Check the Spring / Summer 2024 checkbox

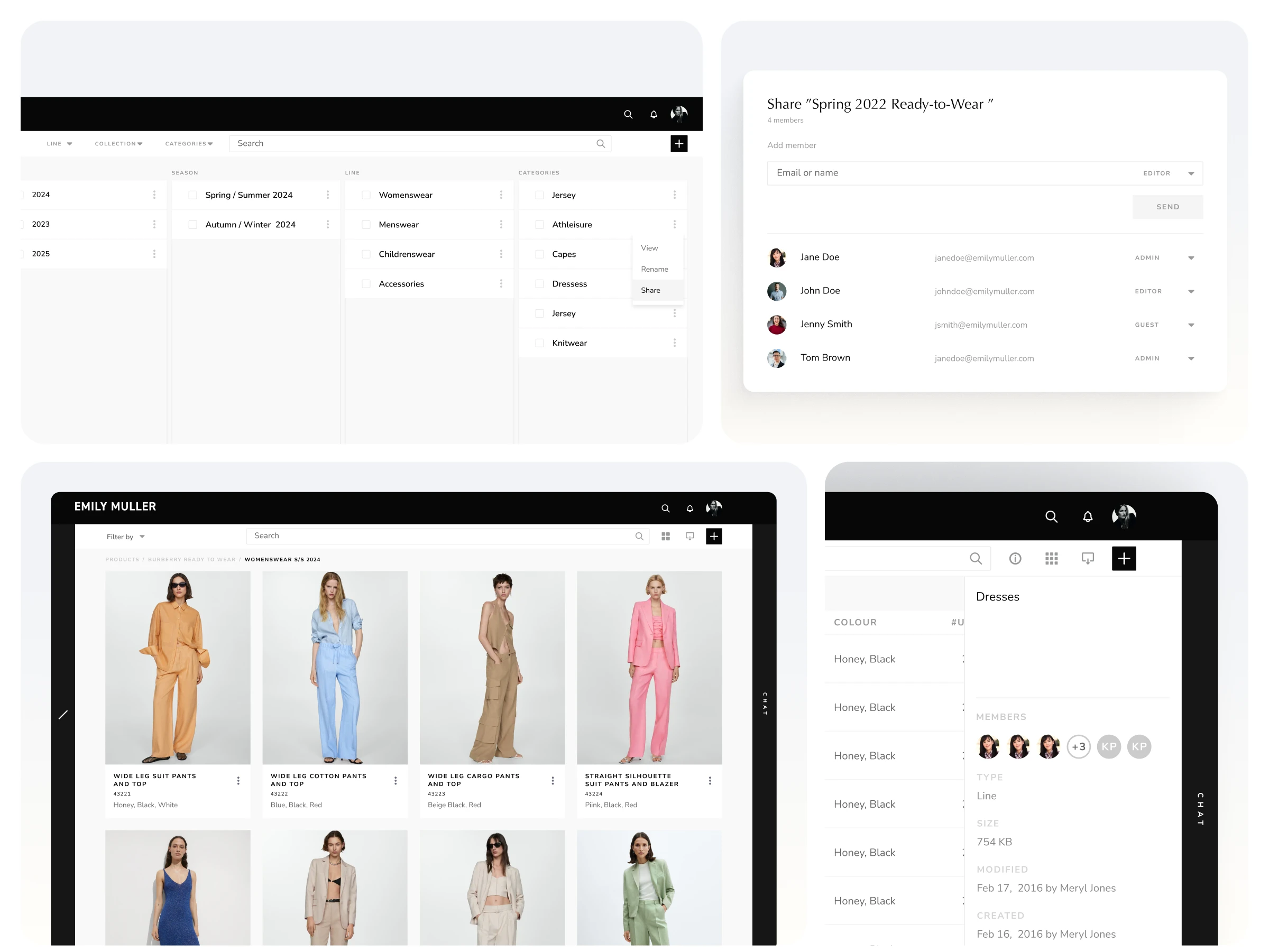tap(193, 195)
